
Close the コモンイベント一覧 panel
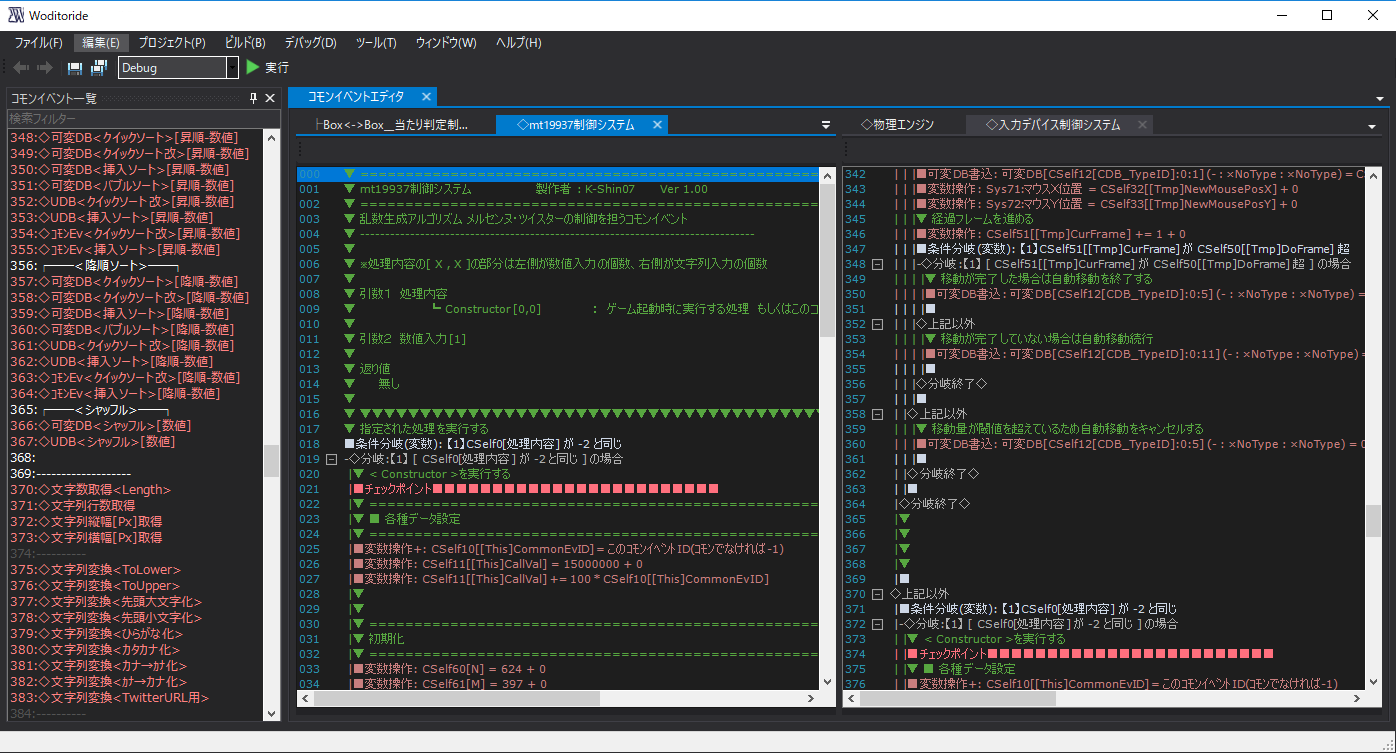(x=270, y=98)
